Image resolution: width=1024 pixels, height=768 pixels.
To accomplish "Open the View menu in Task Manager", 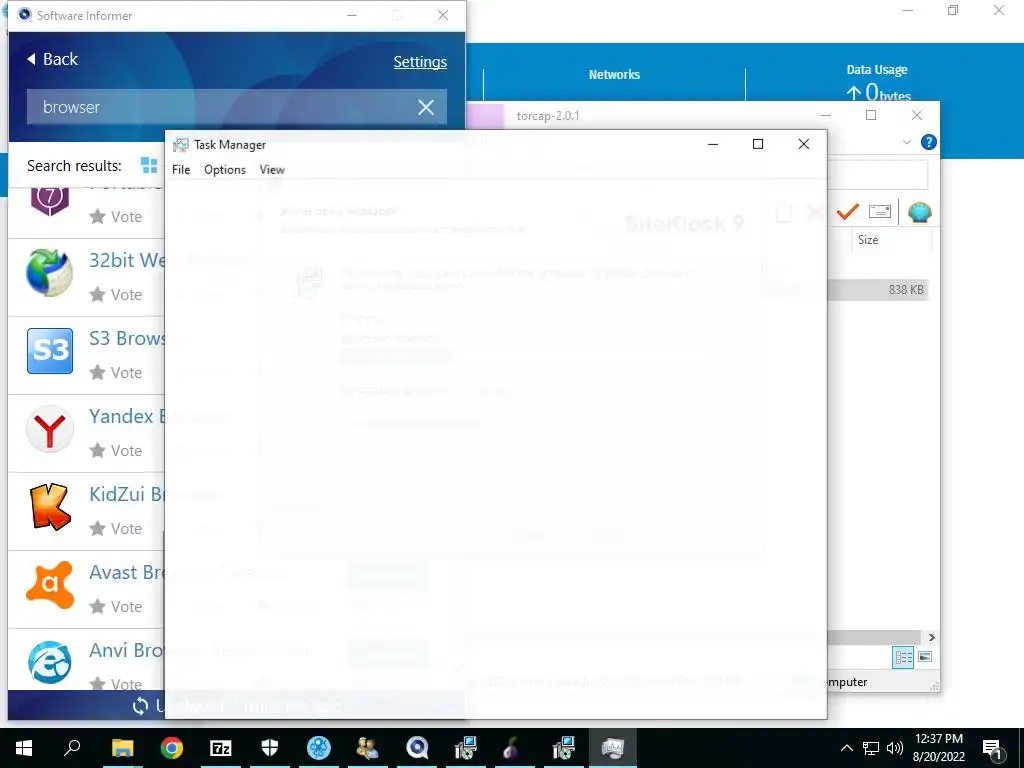I will [x=272, y=170].
